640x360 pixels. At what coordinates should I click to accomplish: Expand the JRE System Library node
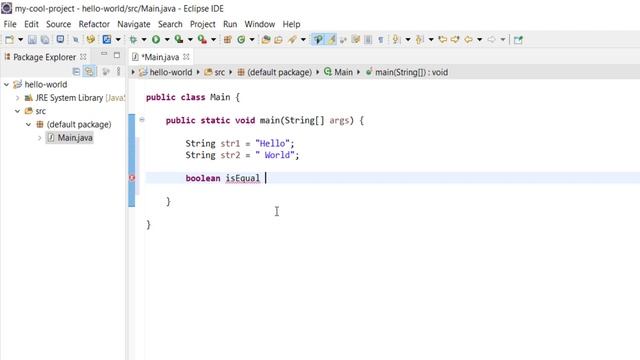click(18, 98)
